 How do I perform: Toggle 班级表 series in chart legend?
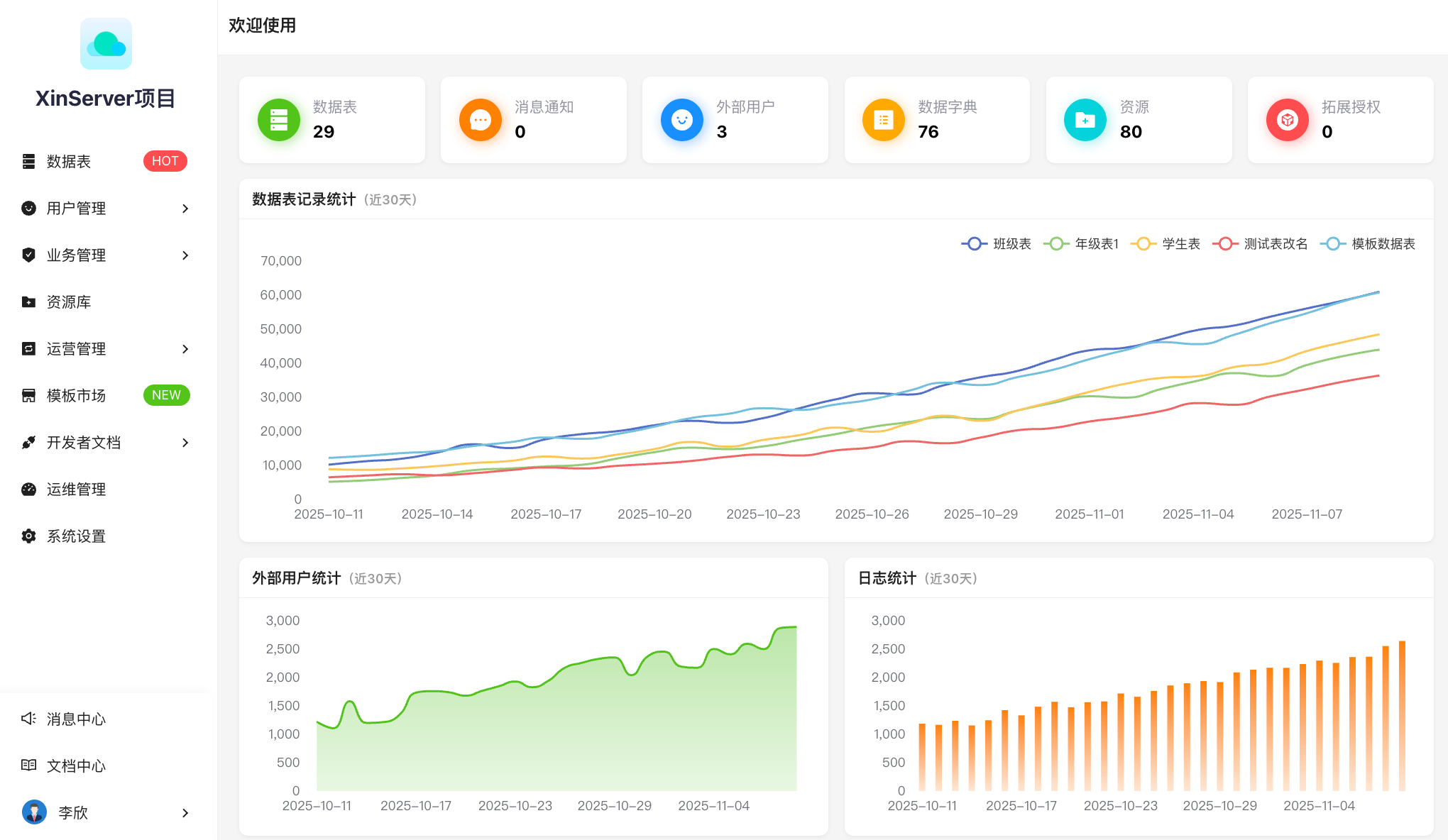(996, 244)
